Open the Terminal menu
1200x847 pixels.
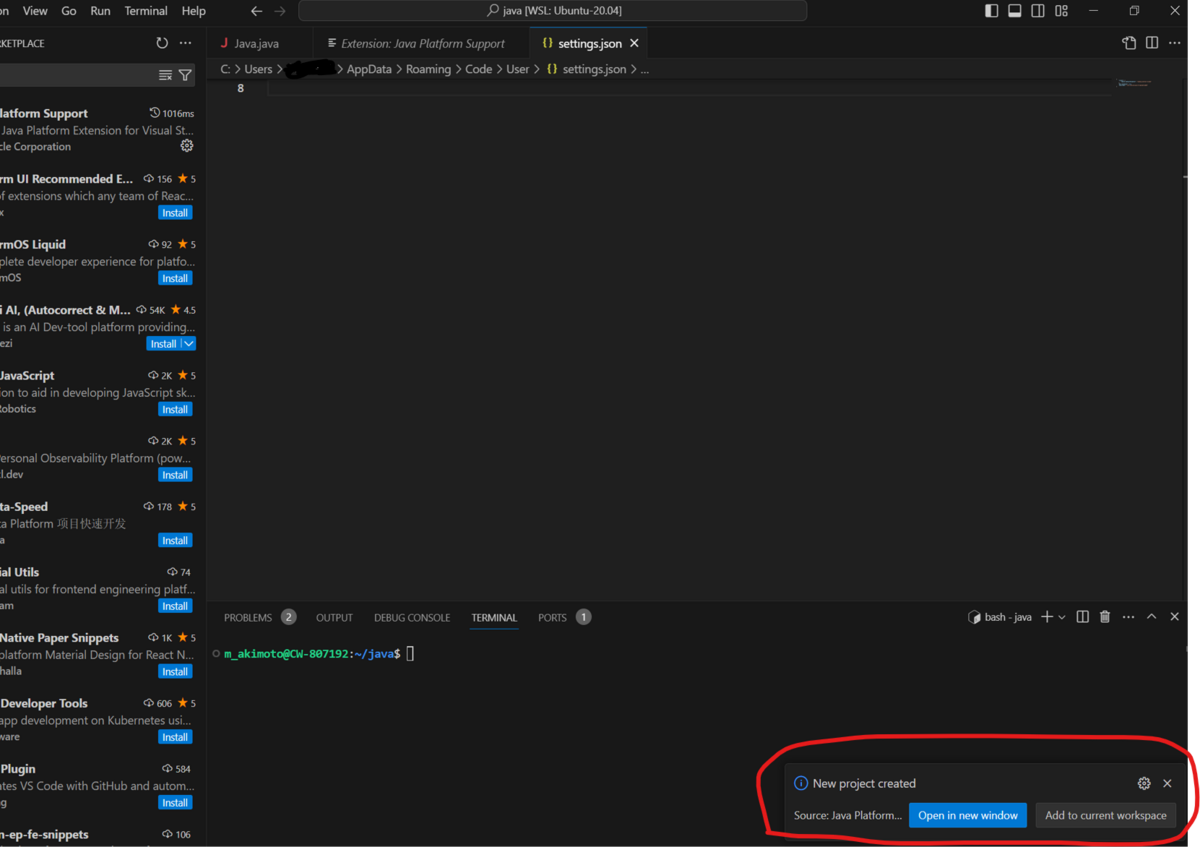(146, 11)
